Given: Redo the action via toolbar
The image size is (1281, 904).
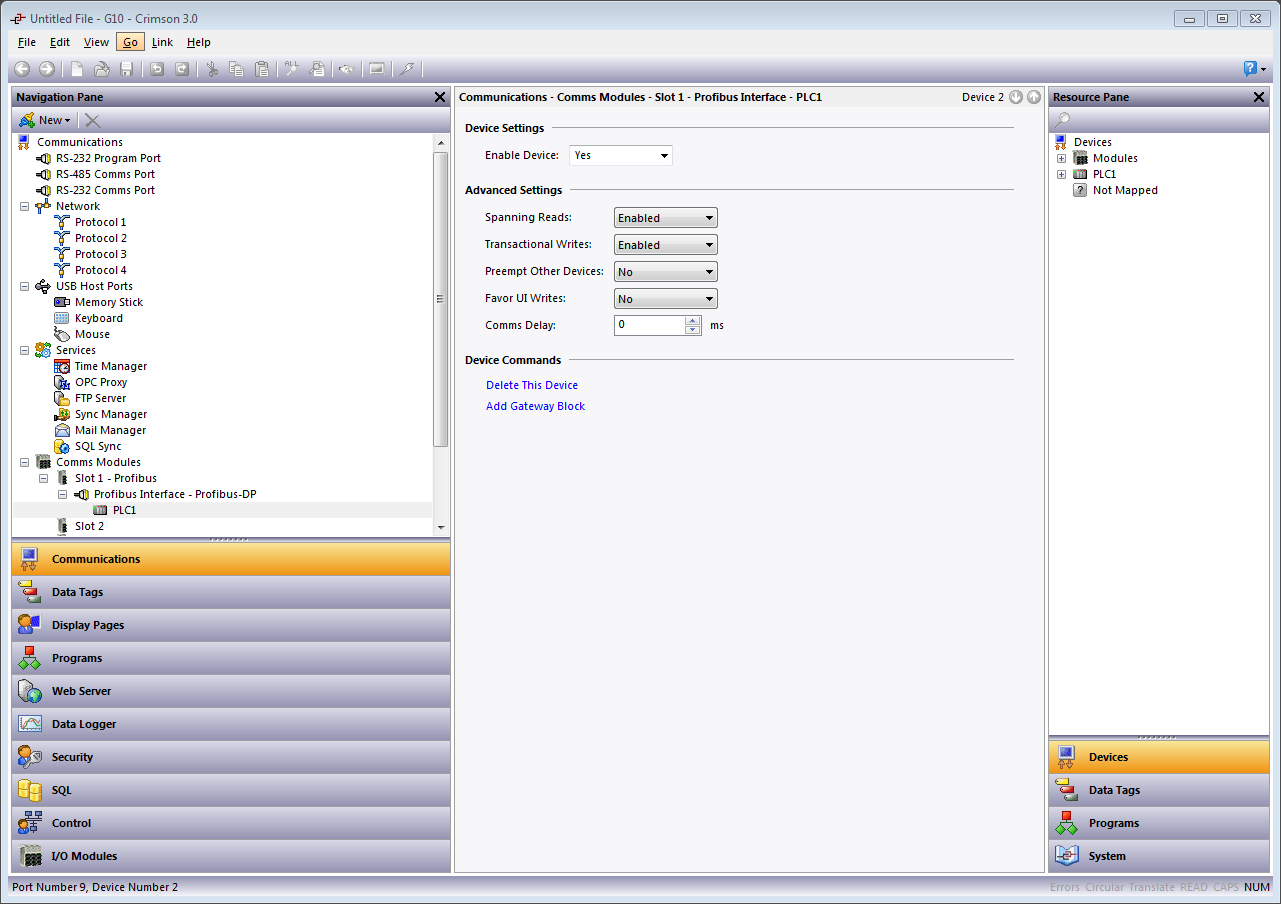Looking at the screenshot, I should pos(182,69).
